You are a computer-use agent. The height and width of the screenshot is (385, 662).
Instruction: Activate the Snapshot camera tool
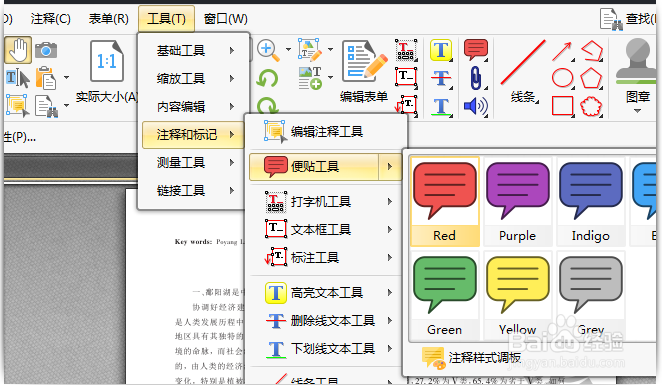point(46,50)
